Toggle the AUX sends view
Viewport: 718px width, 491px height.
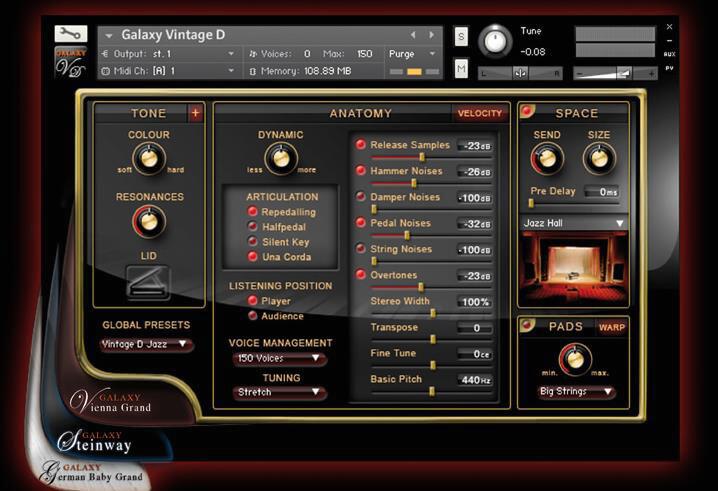[x=669, y=54]
